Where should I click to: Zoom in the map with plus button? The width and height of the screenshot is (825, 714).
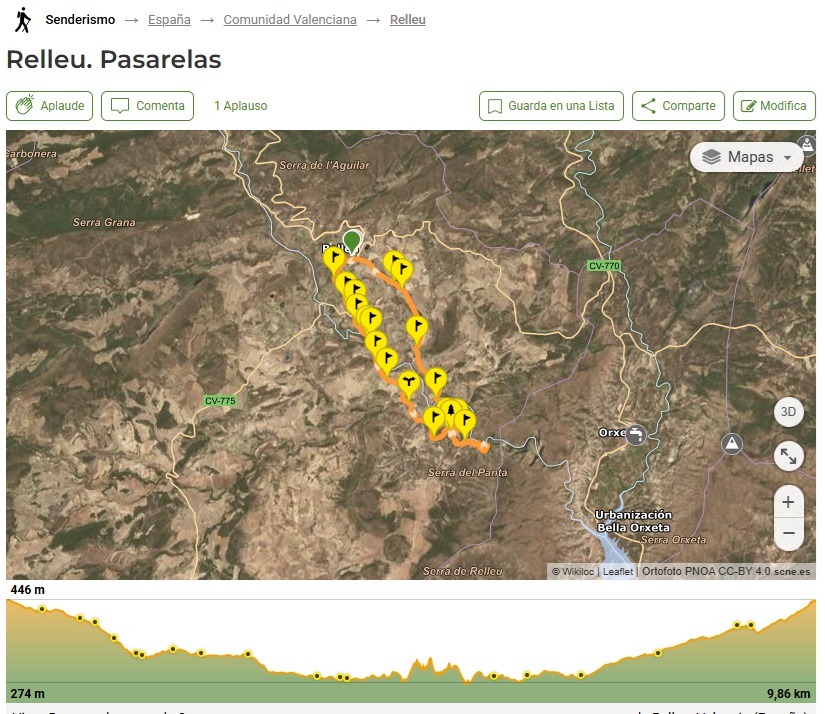click(788, 502)
